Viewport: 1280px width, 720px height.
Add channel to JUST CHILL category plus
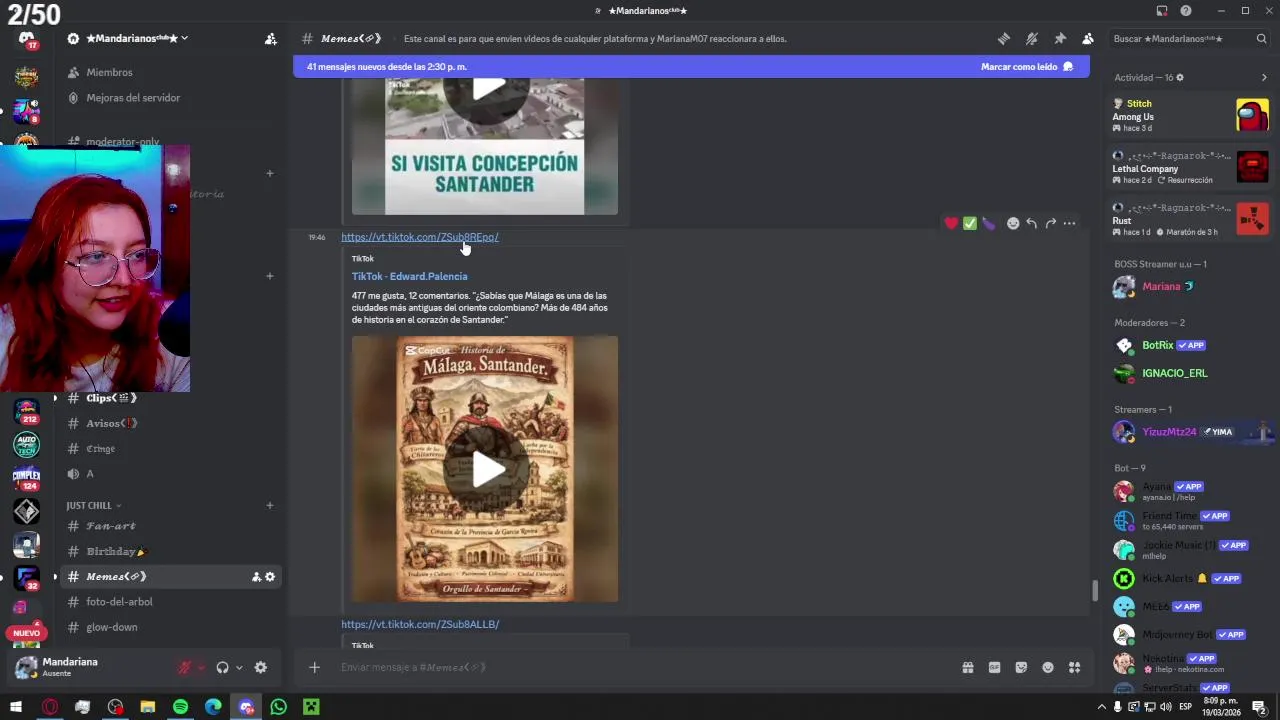tap(269, 505)
